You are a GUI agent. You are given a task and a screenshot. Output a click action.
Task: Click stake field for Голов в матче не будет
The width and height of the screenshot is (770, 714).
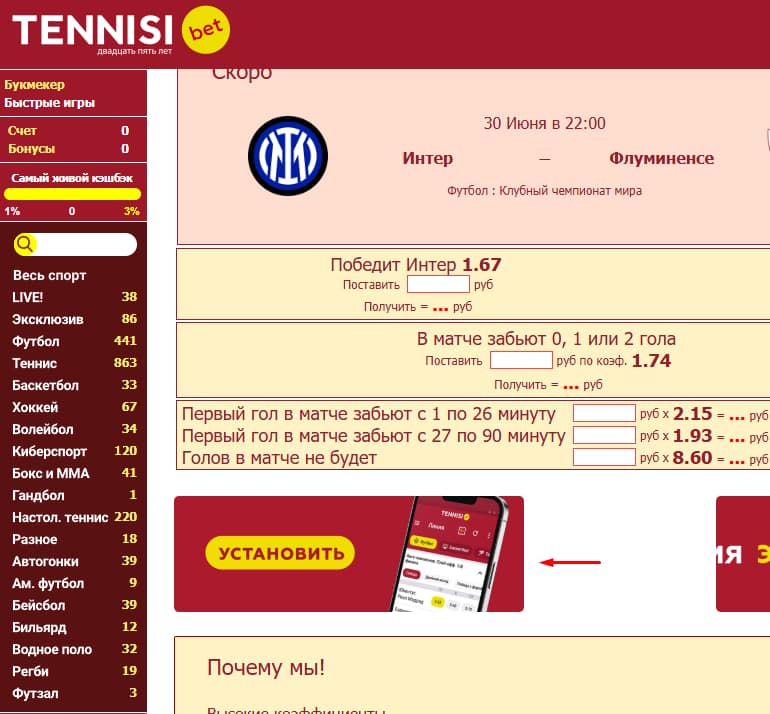click(604, 457)
